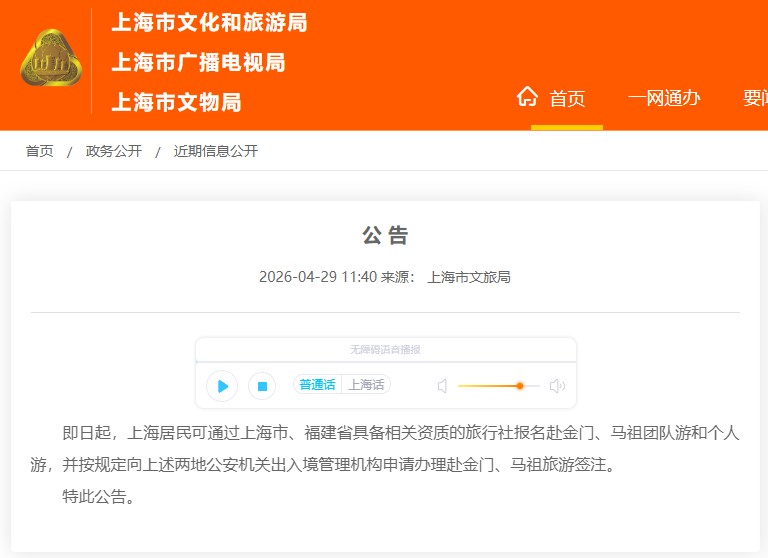The width and height of the screenshot is (768, 558).
Task: Play the accessible audio broadcast
Action: pos(222,386)
